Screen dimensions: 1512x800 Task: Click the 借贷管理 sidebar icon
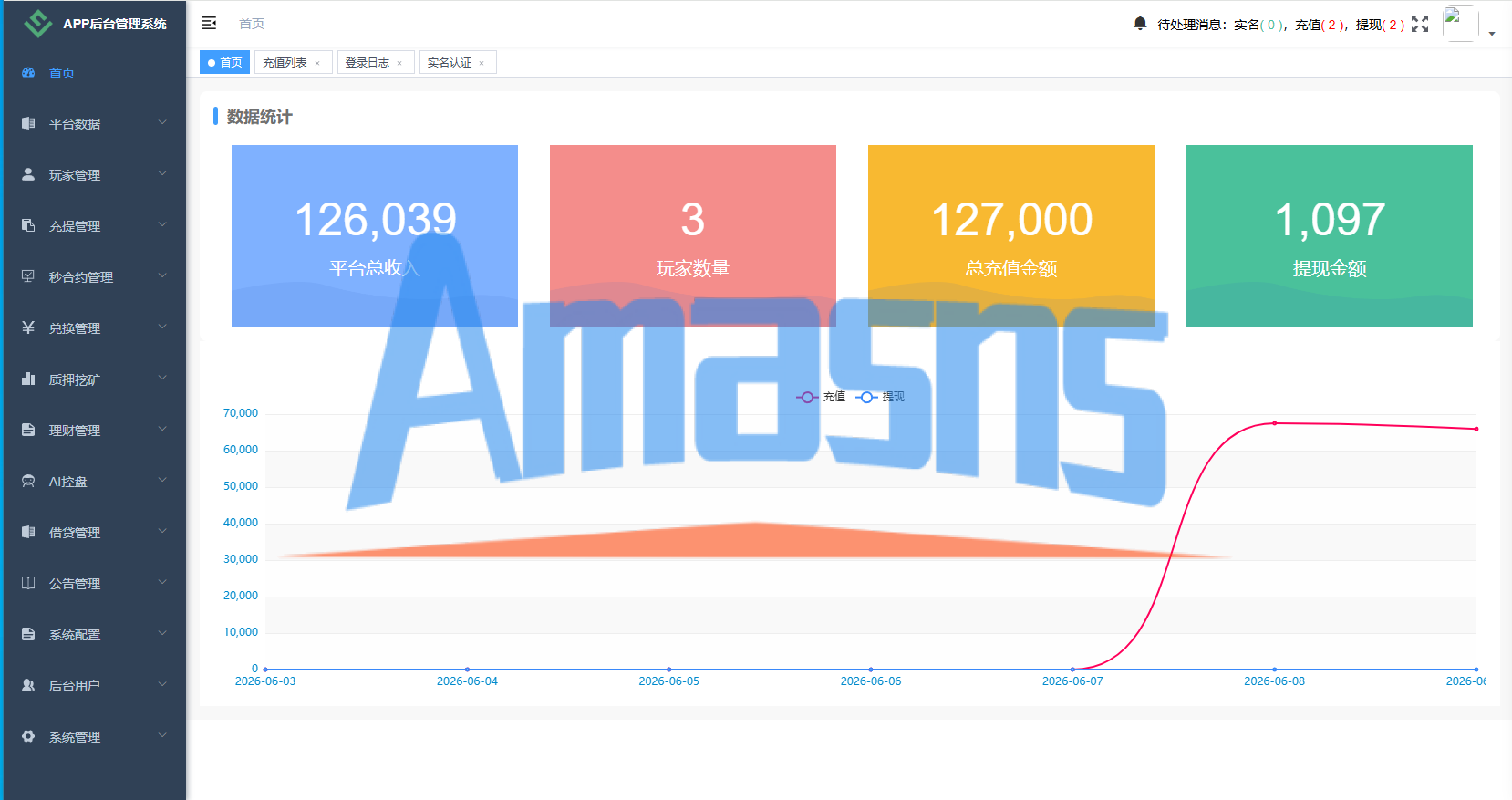click(28, 532)
